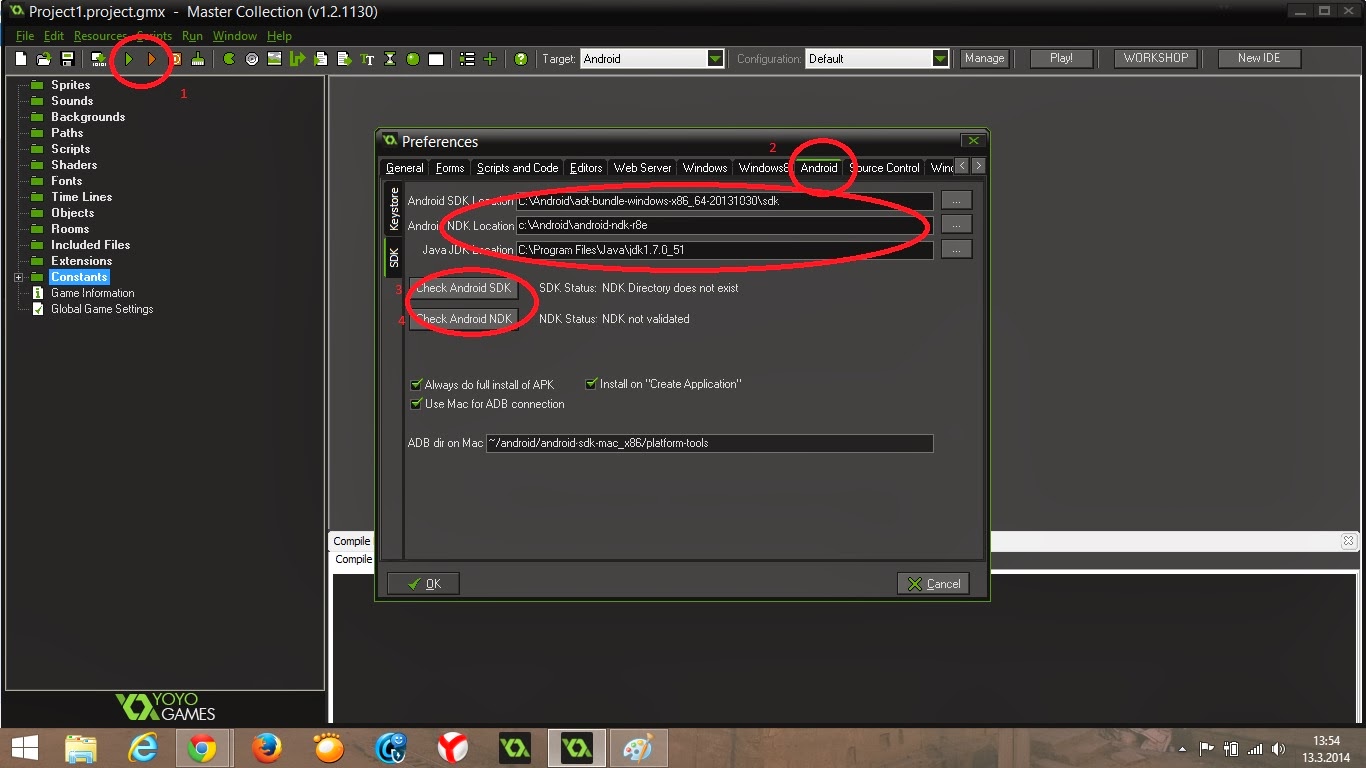Close the compile output panel
The width and height of the screenshot is (1366, 768).
(1348, 541)
